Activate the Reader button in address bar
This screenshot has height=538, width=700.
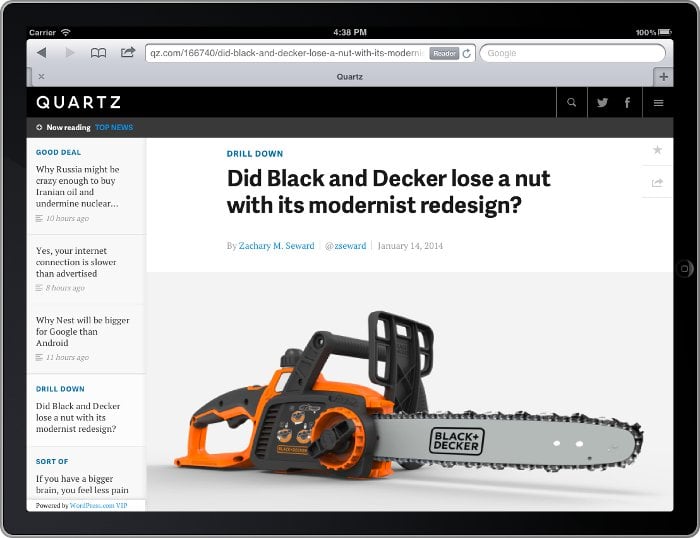[x=444, y=53]
